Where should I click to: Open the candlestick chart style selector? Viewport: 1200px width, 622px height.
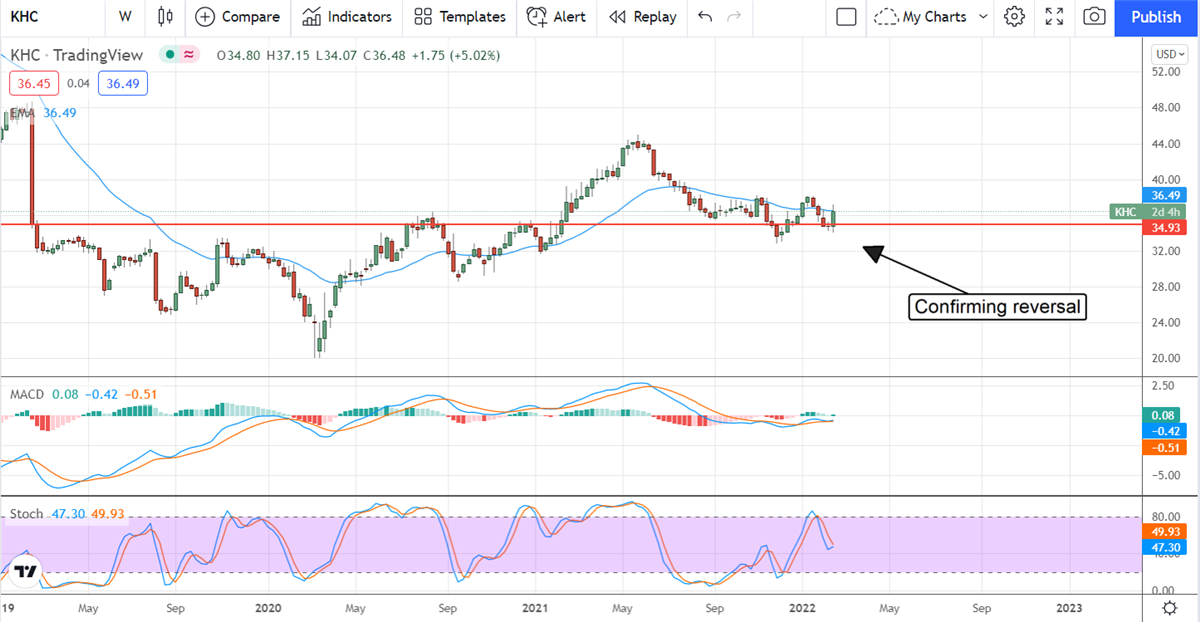tap(165, 16)
